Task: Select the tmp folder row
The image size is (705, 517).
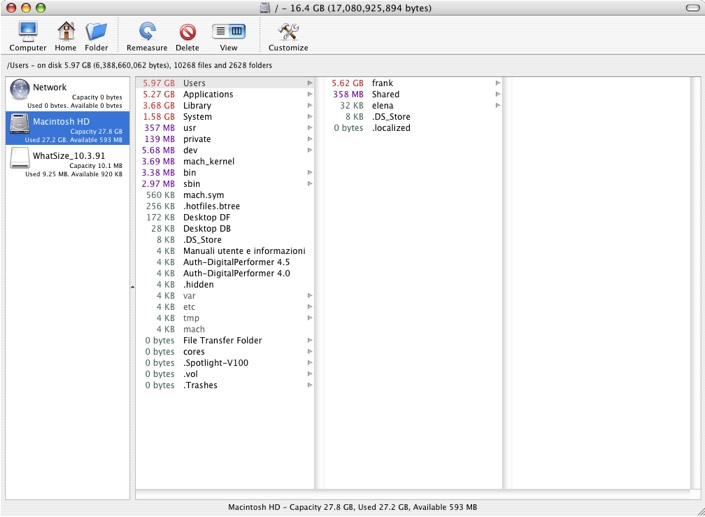Action: pyautogui.click(x=225, y=318)
